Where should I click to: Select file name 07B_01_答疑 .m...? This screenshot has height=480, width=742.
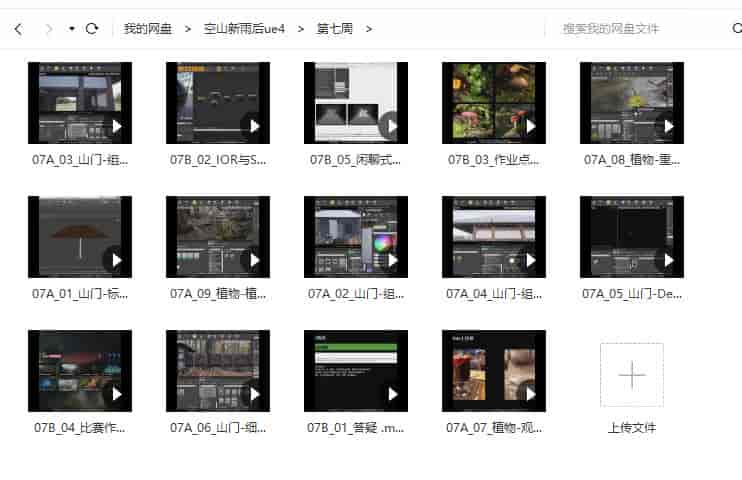click(x=356, y=428)
